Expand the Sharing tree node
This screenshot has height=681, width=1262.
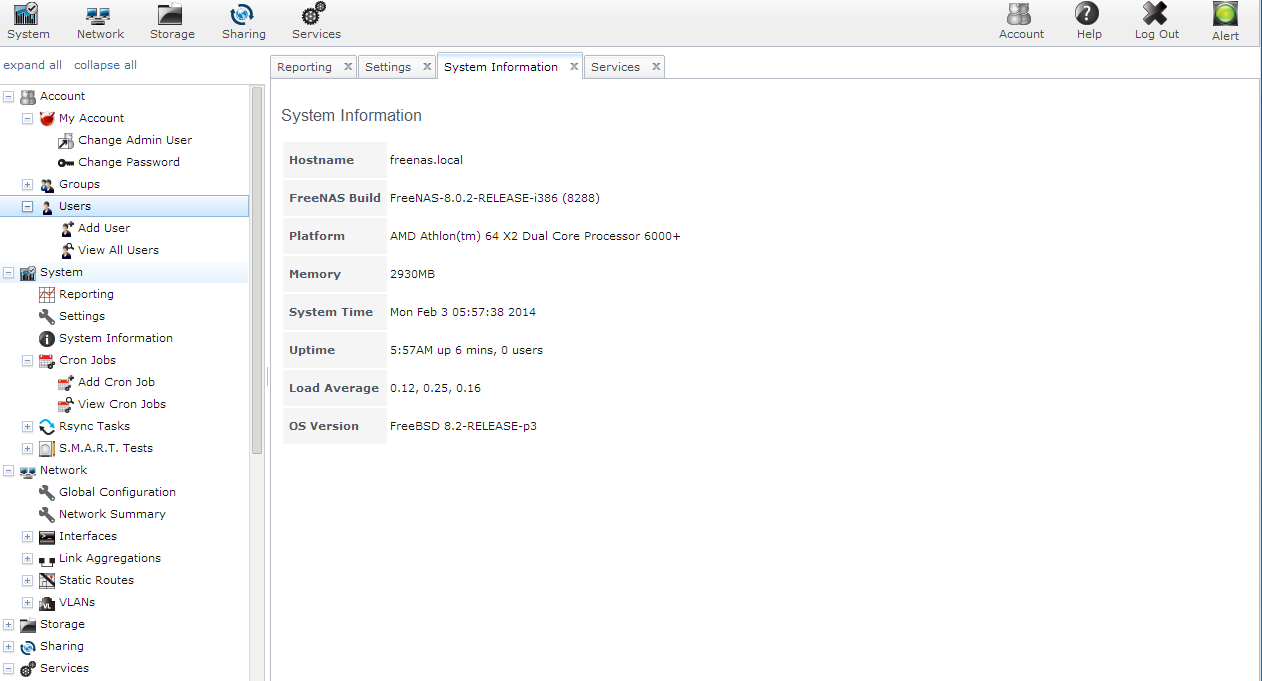[9, 646]
